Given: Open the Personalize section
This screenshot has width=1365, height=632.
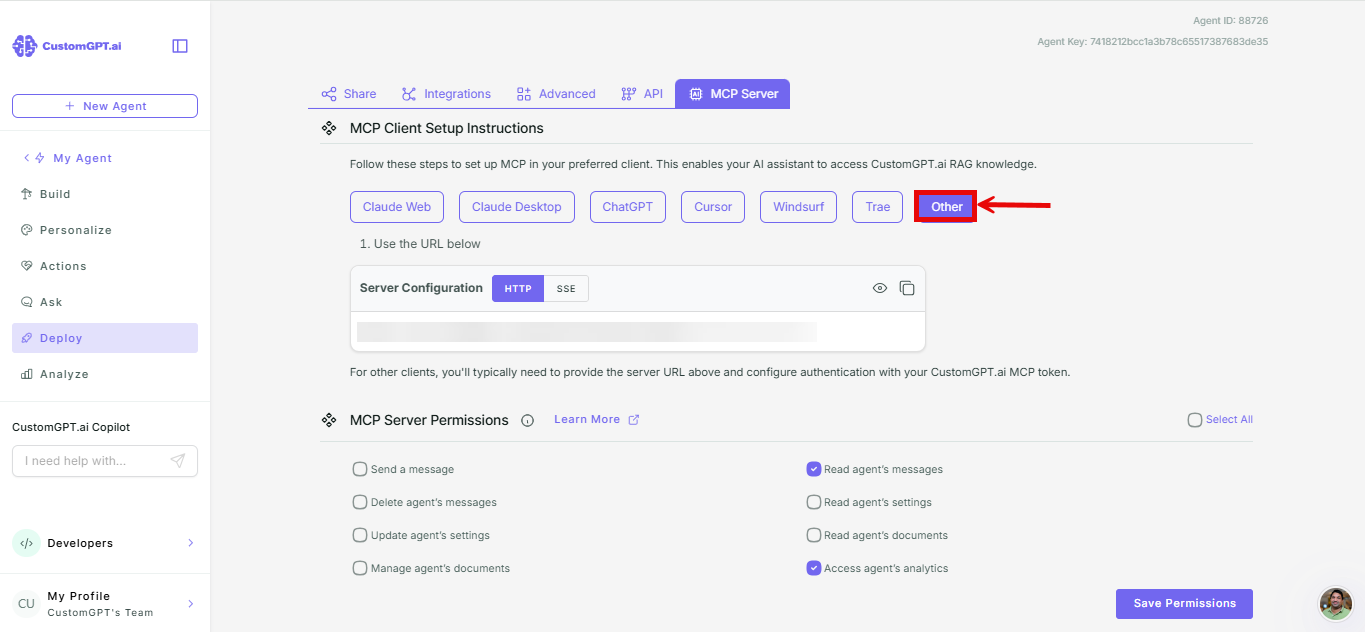Looking at the screenshot, I should coord(105,230).
